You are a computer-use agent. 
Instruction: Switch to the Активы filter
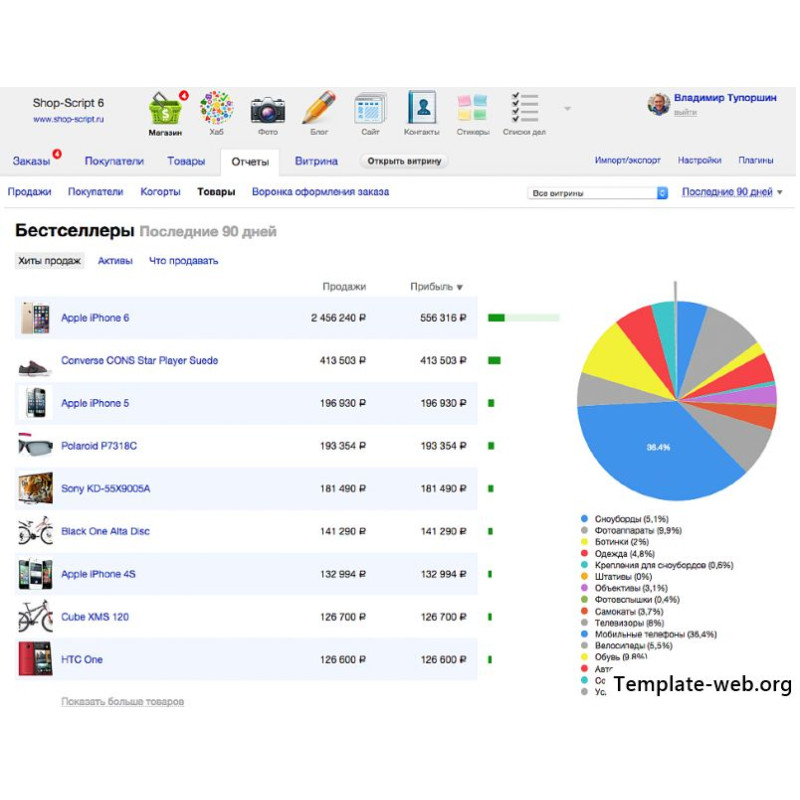[x=115, y=261]
